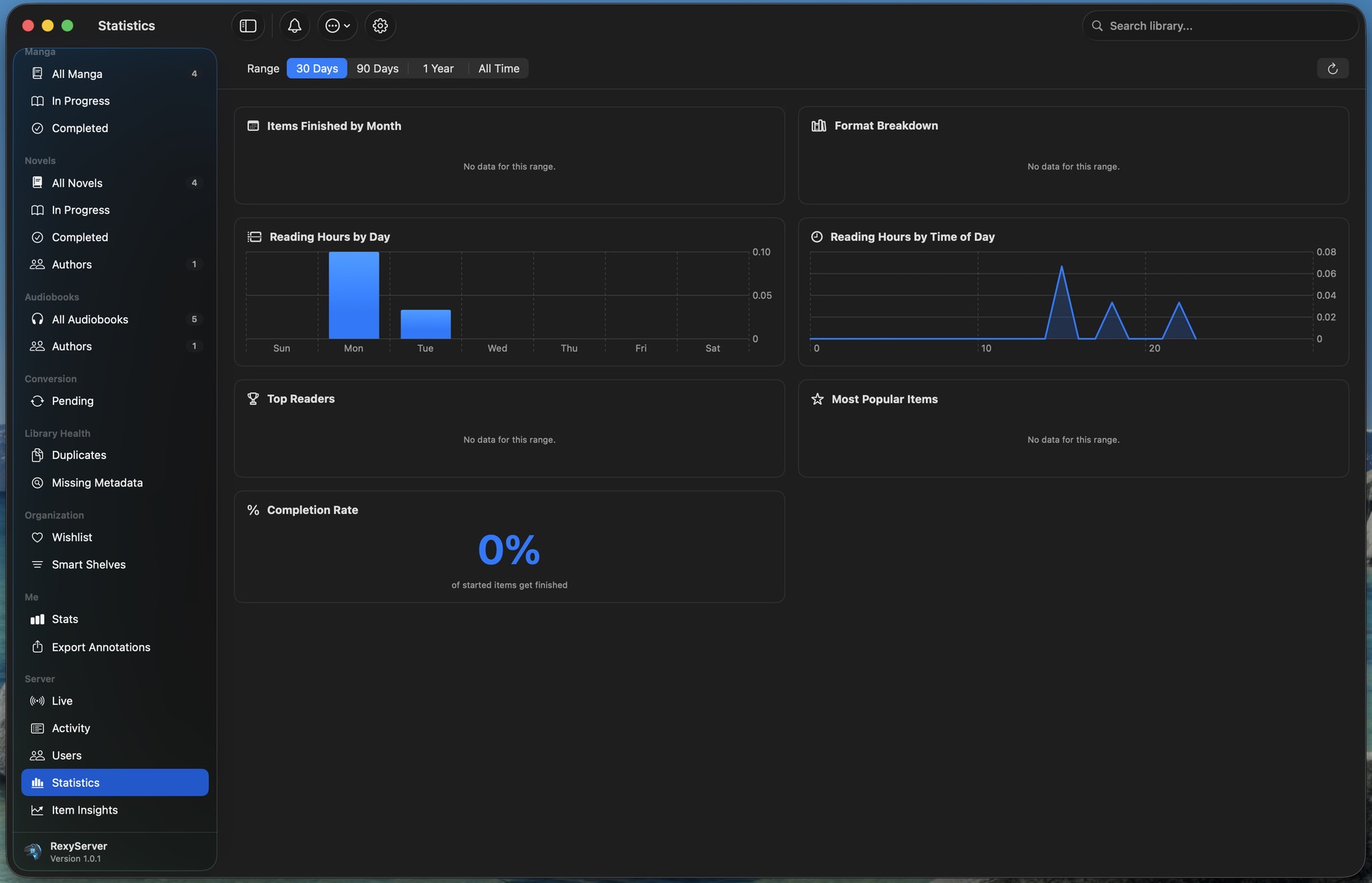The image size is (1372, 883).
Task: Click the All Audiobooks headphones icon
Action: click(37, 319)
